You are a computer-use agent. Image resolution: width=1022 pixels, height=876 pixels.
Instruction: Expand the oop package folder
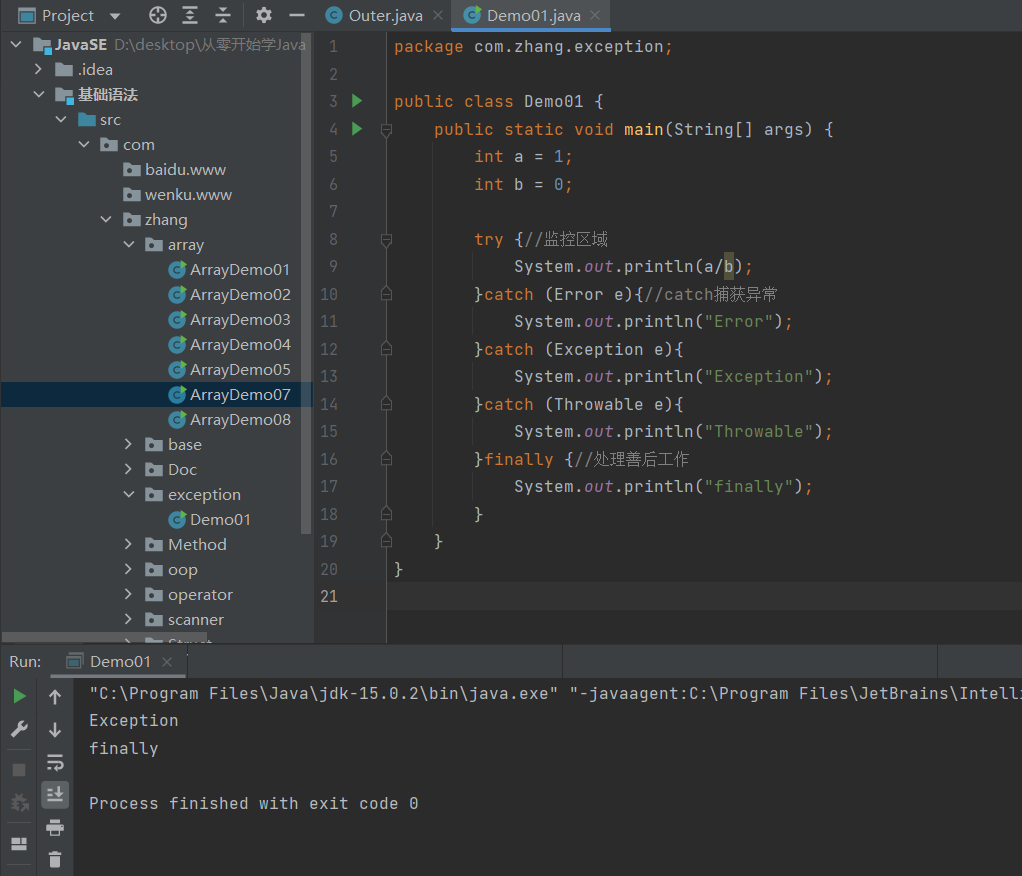click(128, 570)
